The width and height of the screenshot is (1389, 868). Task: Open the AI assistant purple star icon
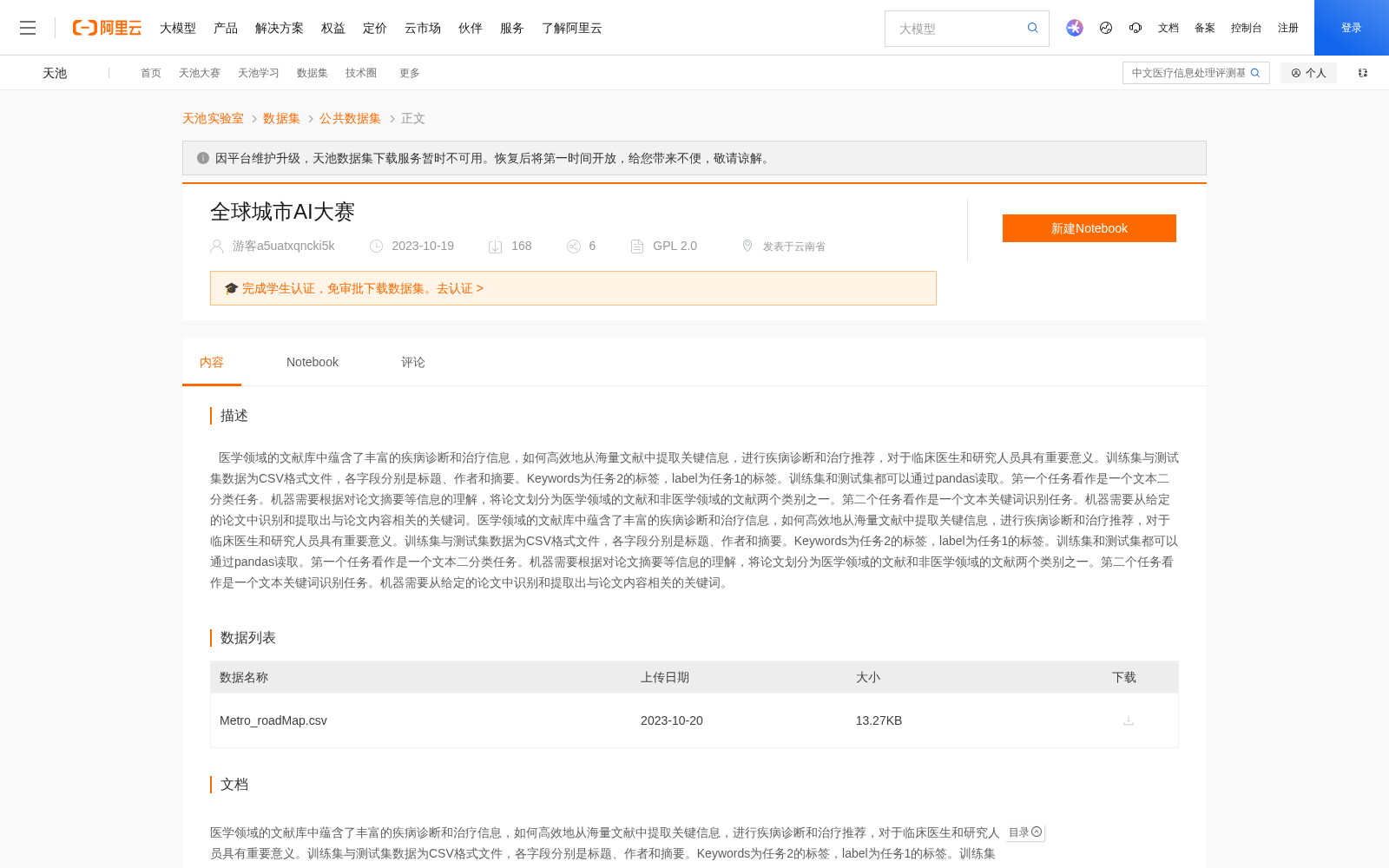[1075, 28]
